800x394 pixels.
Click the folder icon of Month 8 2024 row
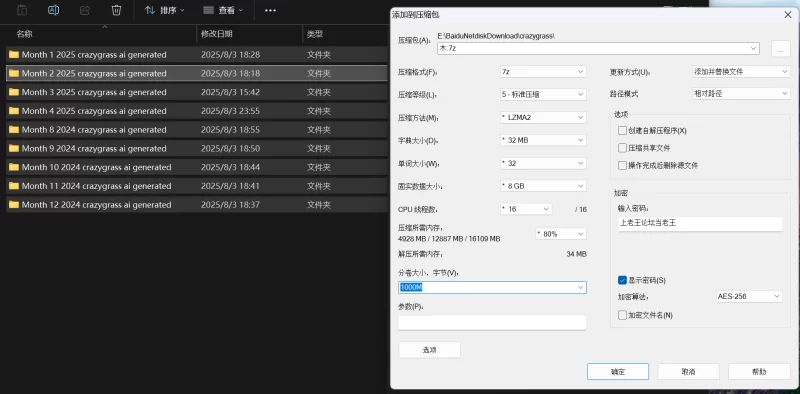pos(14,130)
